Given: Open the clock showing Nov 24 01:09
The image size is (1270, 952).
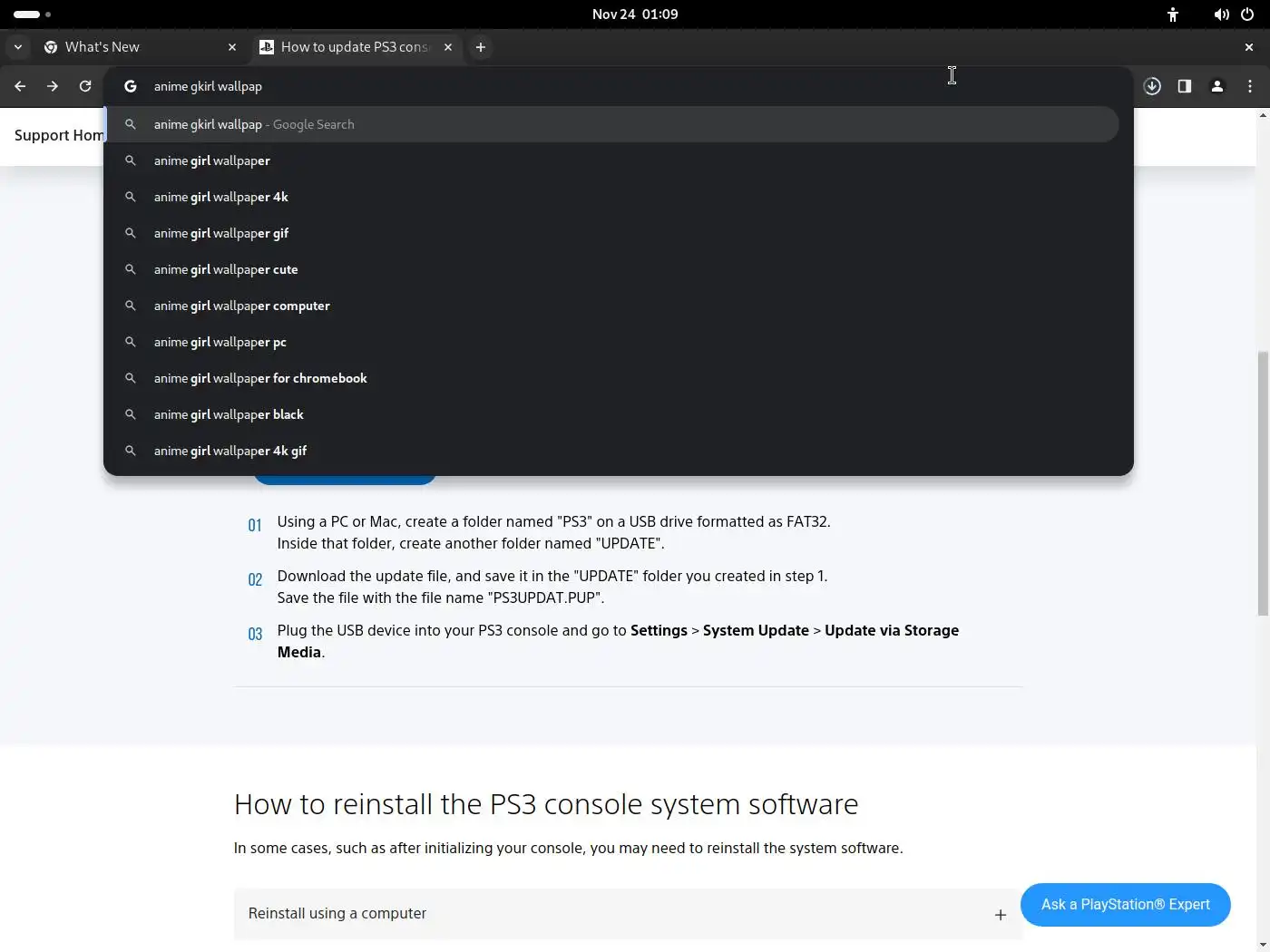Looking at the screenshot, I should (x=635, y=15).
